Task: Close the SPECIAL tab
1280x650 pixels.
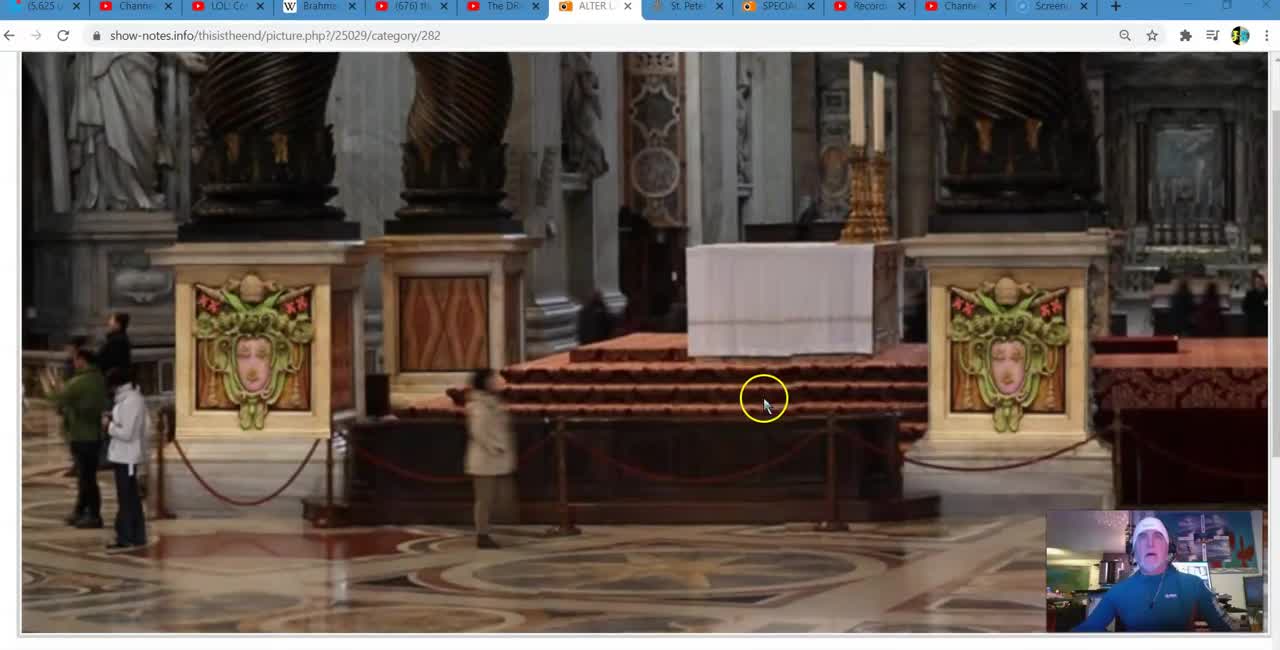Action: tap(811, 6)
